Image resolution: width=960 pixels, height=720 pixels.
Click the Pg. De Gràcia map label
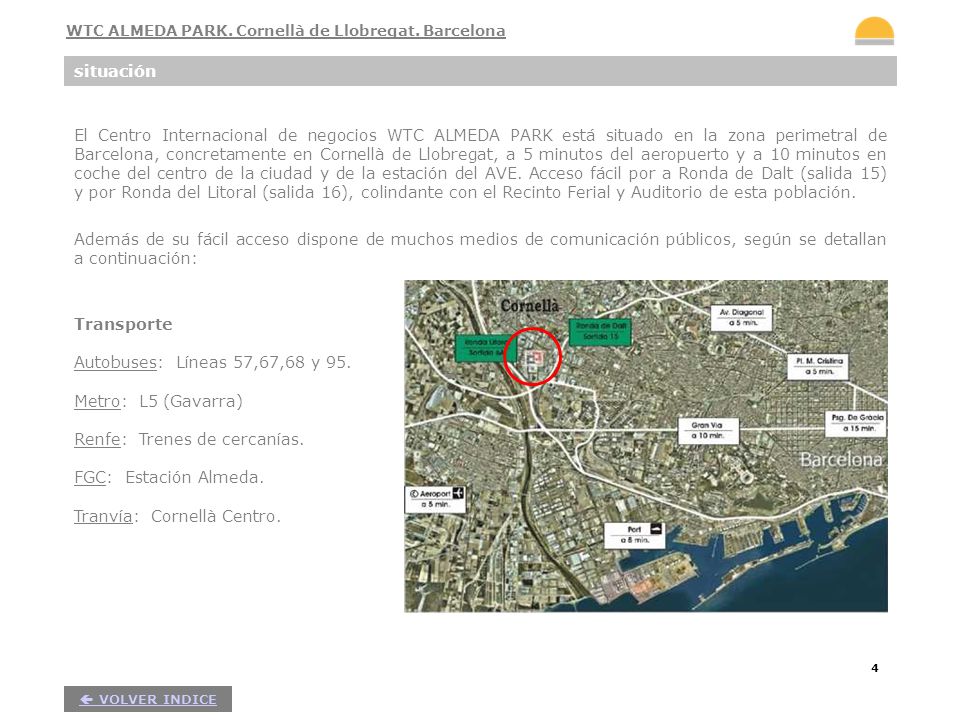coord(857,423)
